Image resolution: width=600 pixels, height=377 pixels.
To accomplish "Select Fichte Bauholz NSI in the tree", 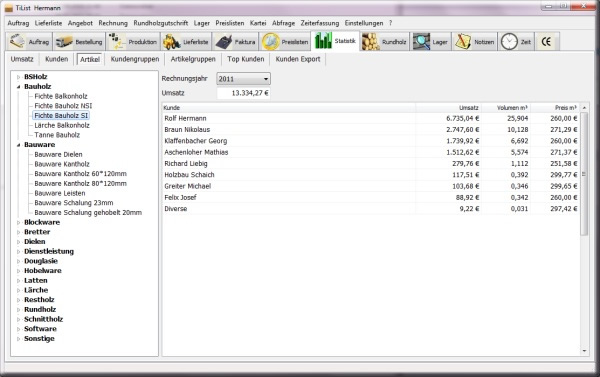I will tap(63, 106).
